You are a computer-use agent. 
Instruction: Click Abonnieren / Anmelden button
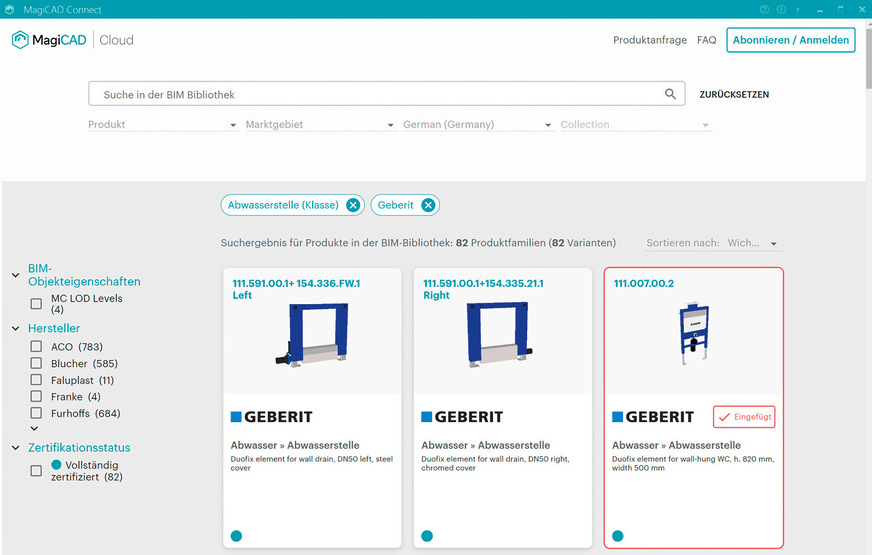coord(791,40)
